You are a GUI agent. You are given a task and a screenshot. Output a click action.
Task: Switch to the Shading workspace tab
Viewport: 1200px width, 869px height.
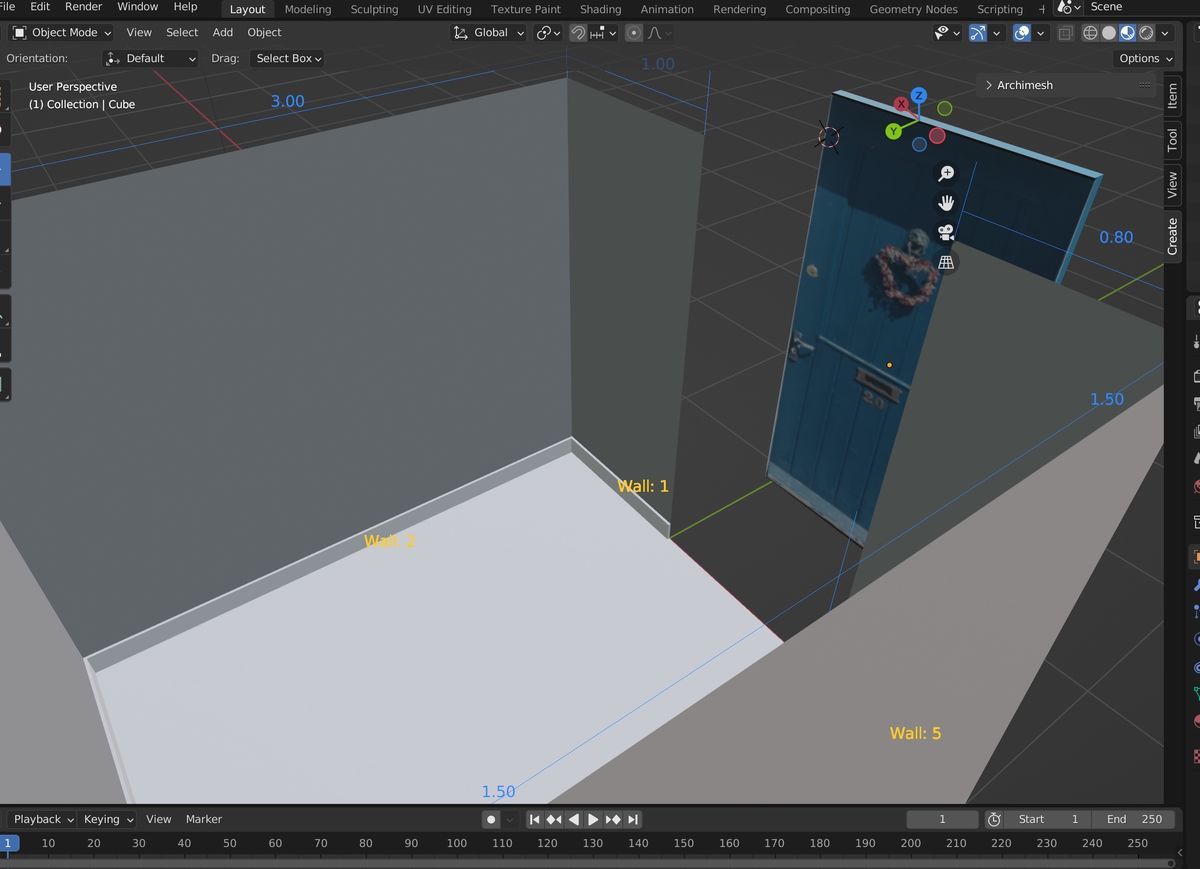coord(601,9)
